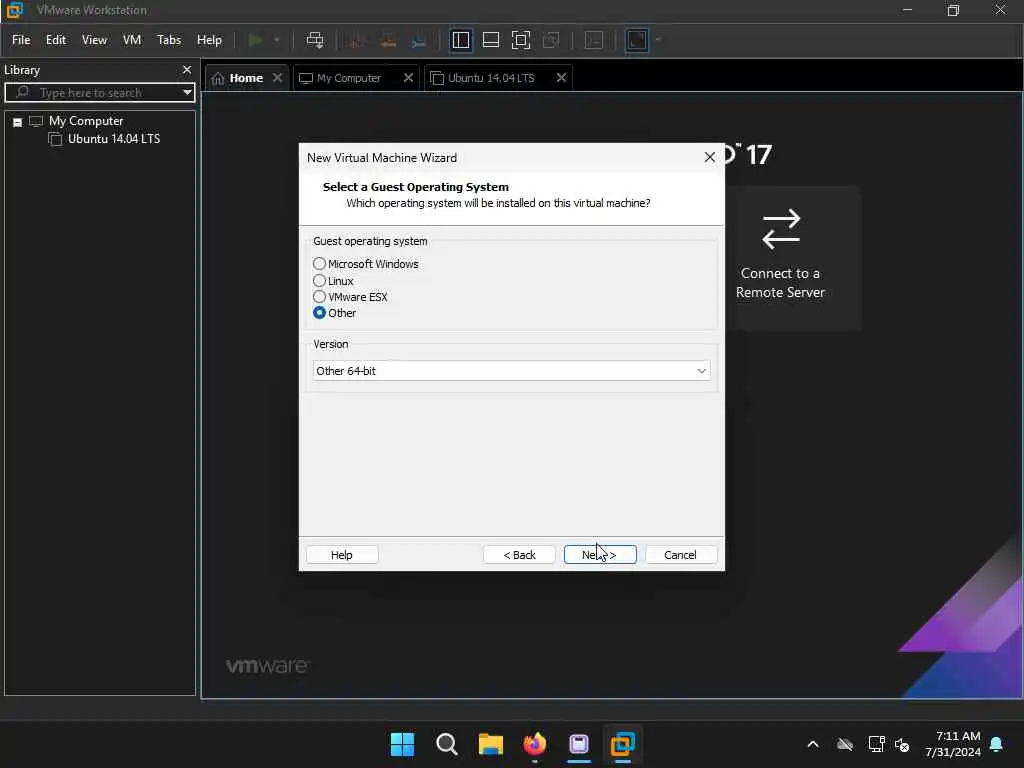Click the network tray icon
This screenshot has width=1024, height=768.
tap(876, 744)
